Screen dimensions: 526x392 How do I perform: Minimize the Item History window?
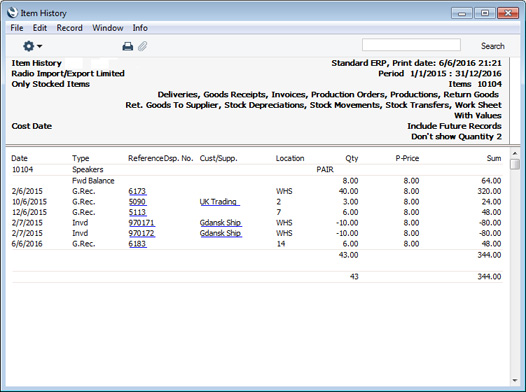462,13
